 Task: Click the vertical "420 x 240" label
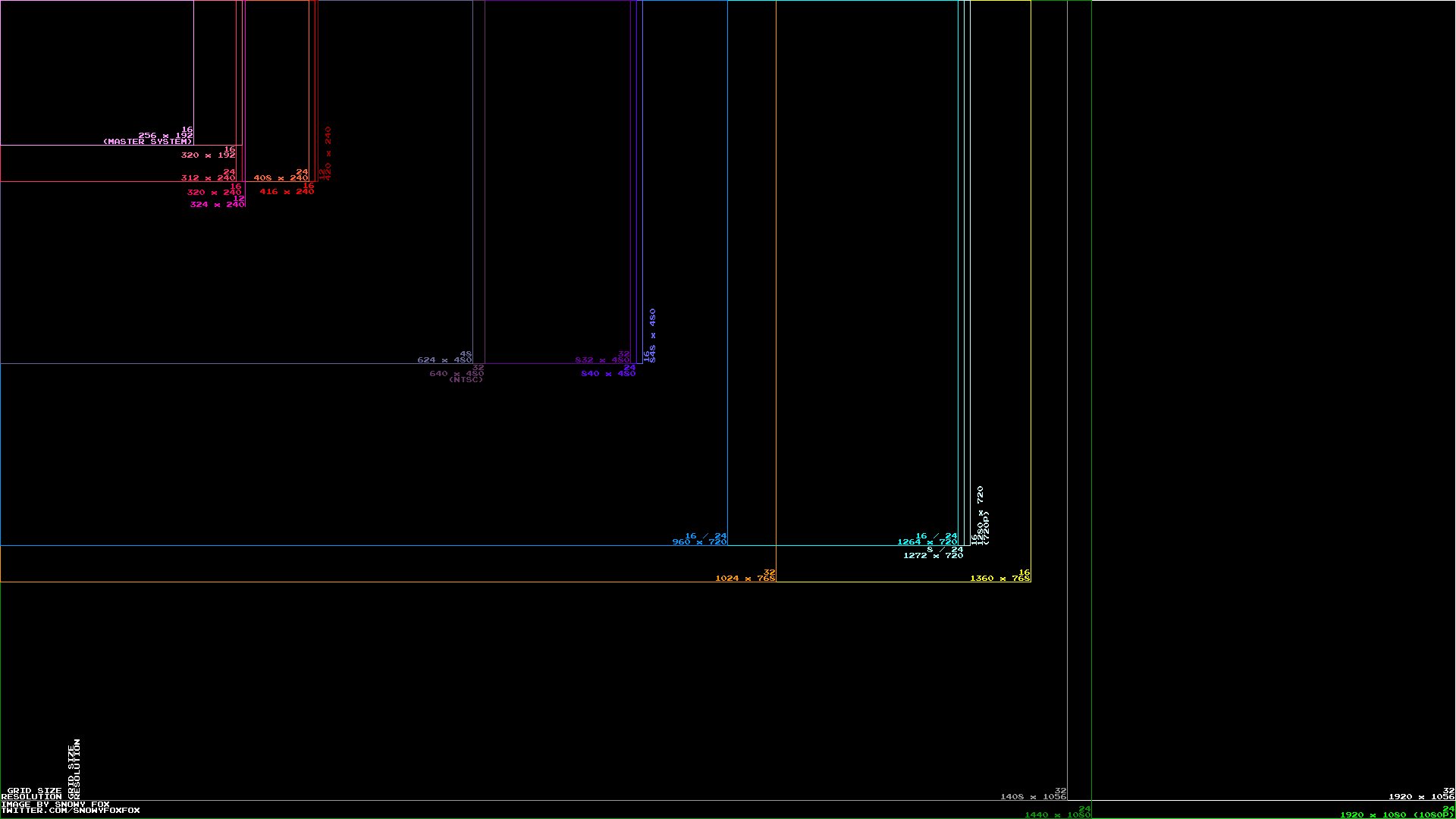click(328, 154)
